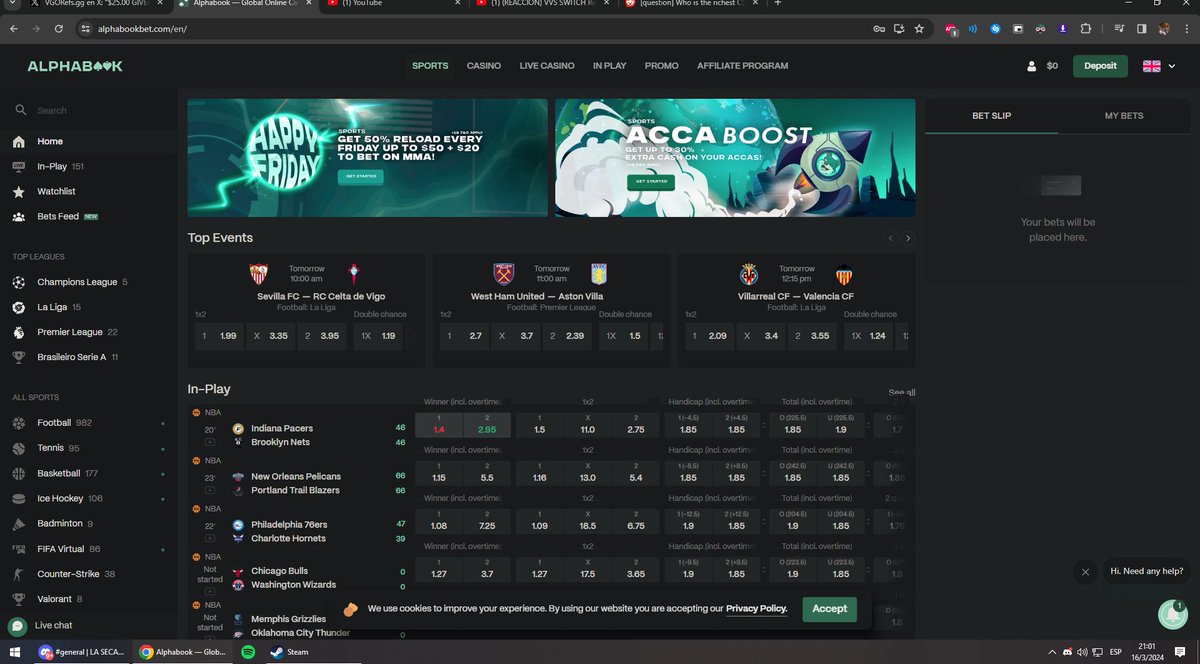This screenshot has width=1200, height=664.
Task: Switch to the MY BETS tab
Action: 1124,116
